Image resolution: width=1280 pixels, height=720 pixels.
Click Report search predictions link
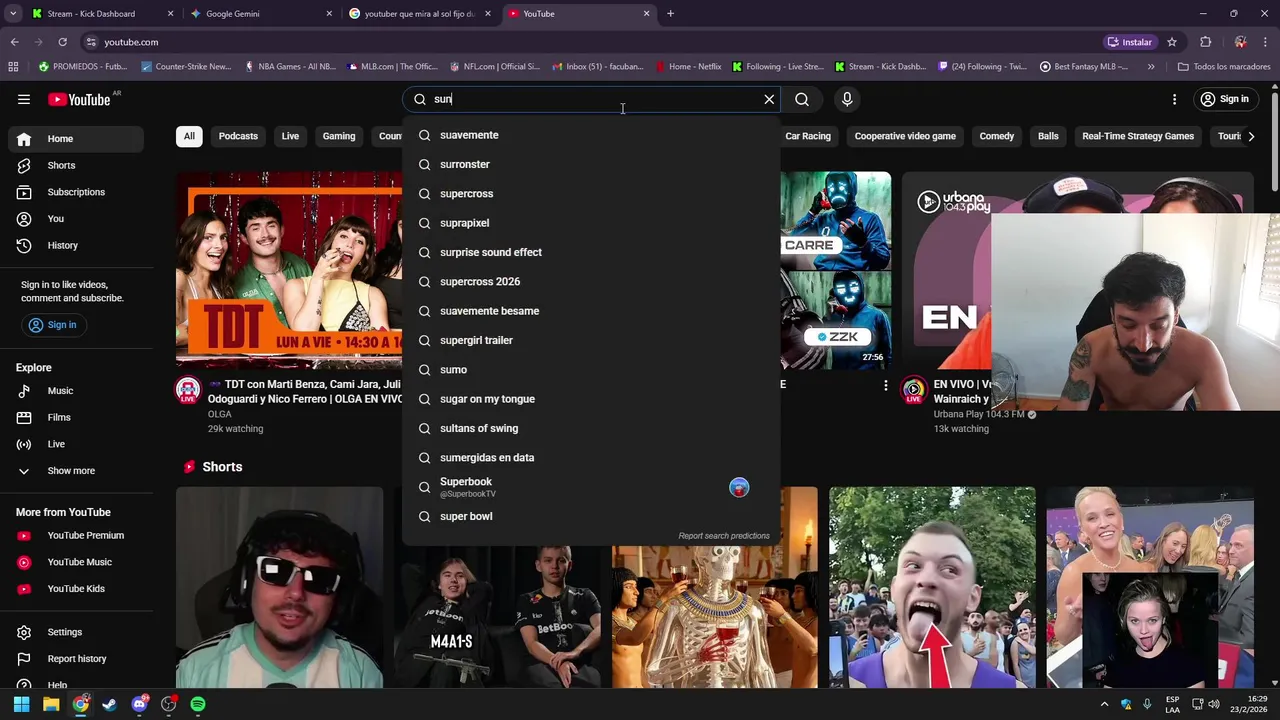[x=724, y=536]
